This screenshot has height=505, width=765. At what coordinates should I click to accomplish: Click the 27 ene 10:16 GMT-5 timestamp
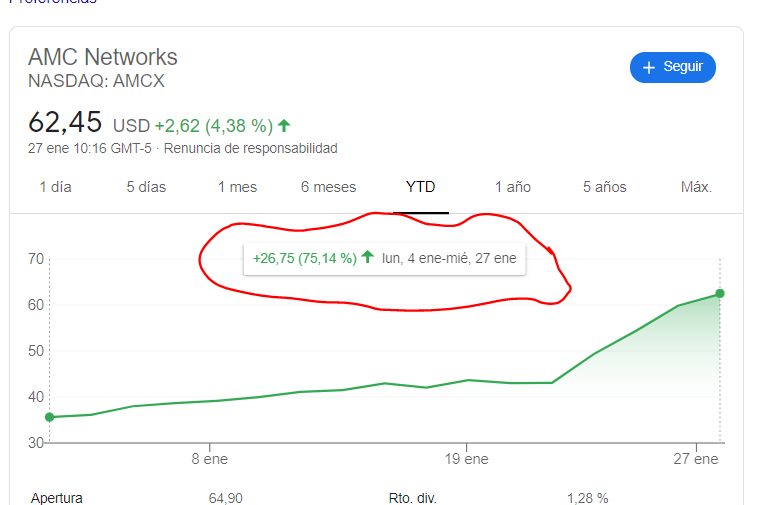pyautogui.click(x=90, y=148)
